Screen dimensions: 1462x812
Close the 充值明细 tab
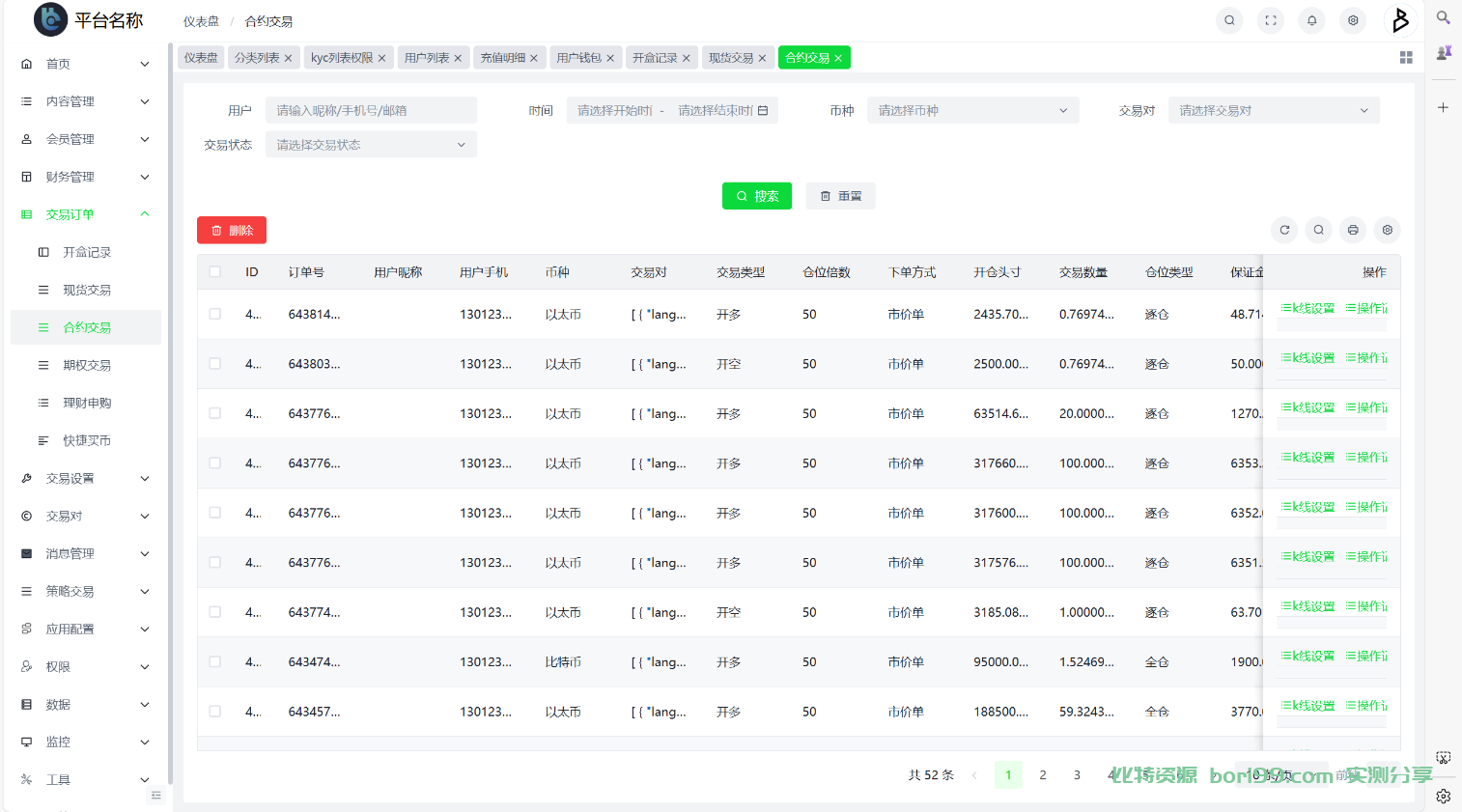[534, 58]
